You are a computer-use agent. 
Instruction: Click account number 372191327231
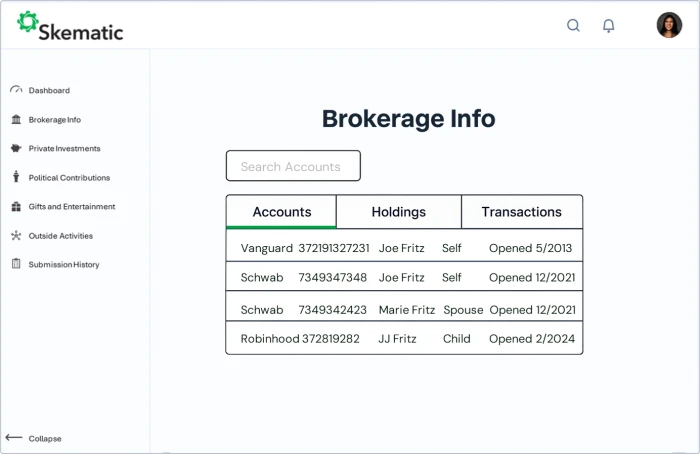click(x=333, y=248)
